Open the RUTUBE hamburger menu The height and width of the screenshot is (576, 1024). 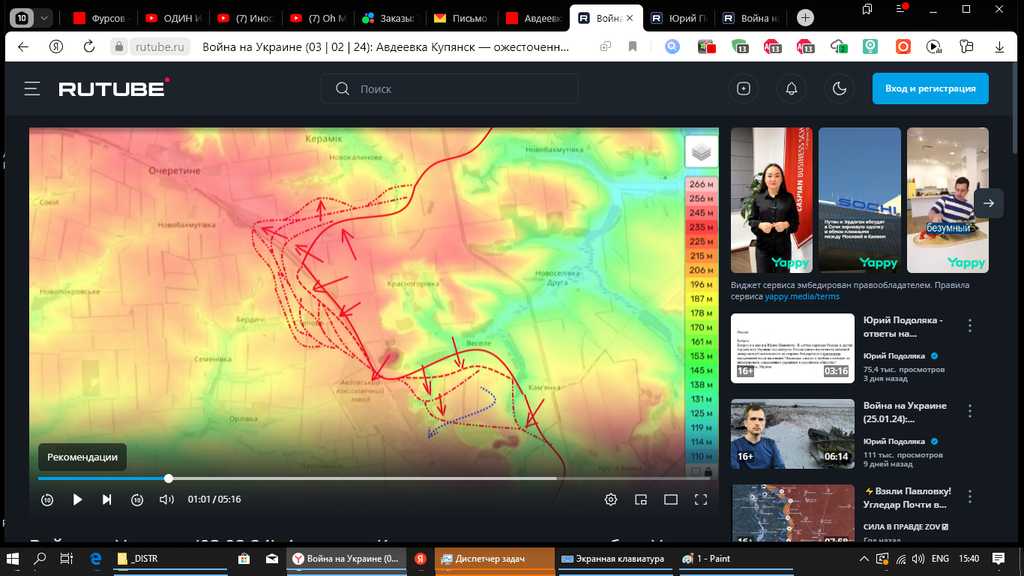(32, 89)
